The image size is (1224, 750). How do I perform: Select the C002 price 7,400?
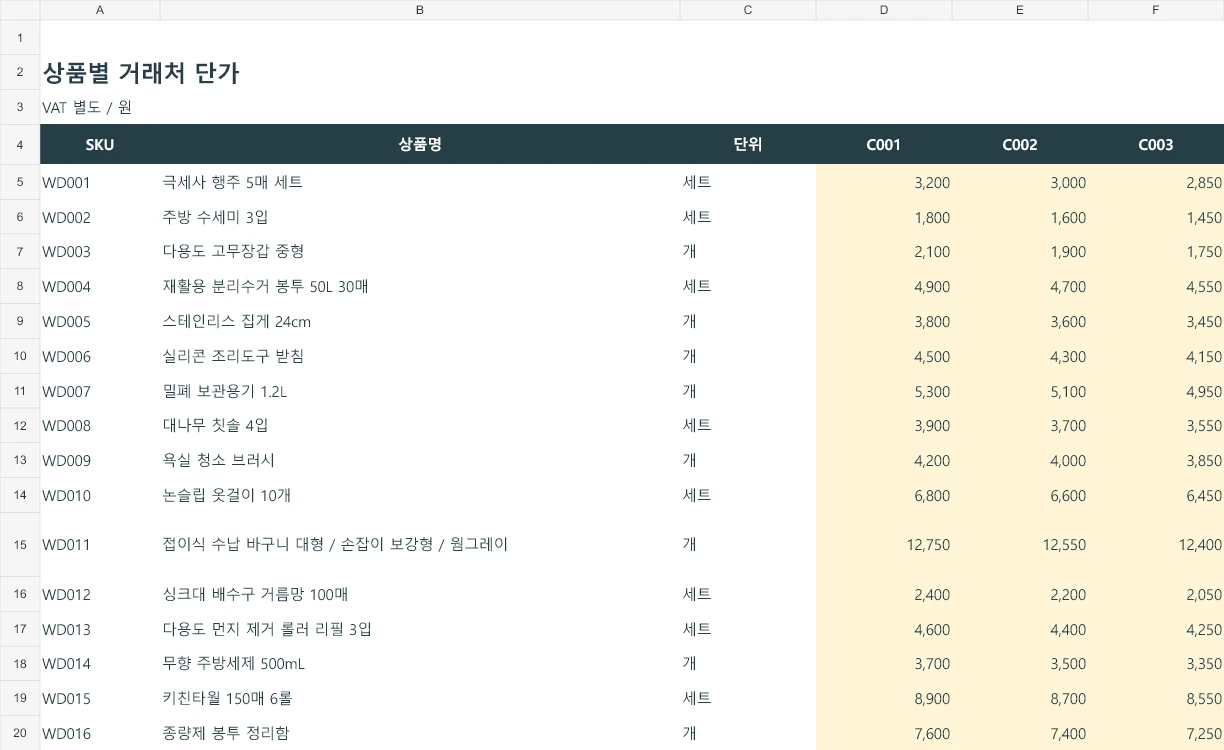(x=1020, y=733)
